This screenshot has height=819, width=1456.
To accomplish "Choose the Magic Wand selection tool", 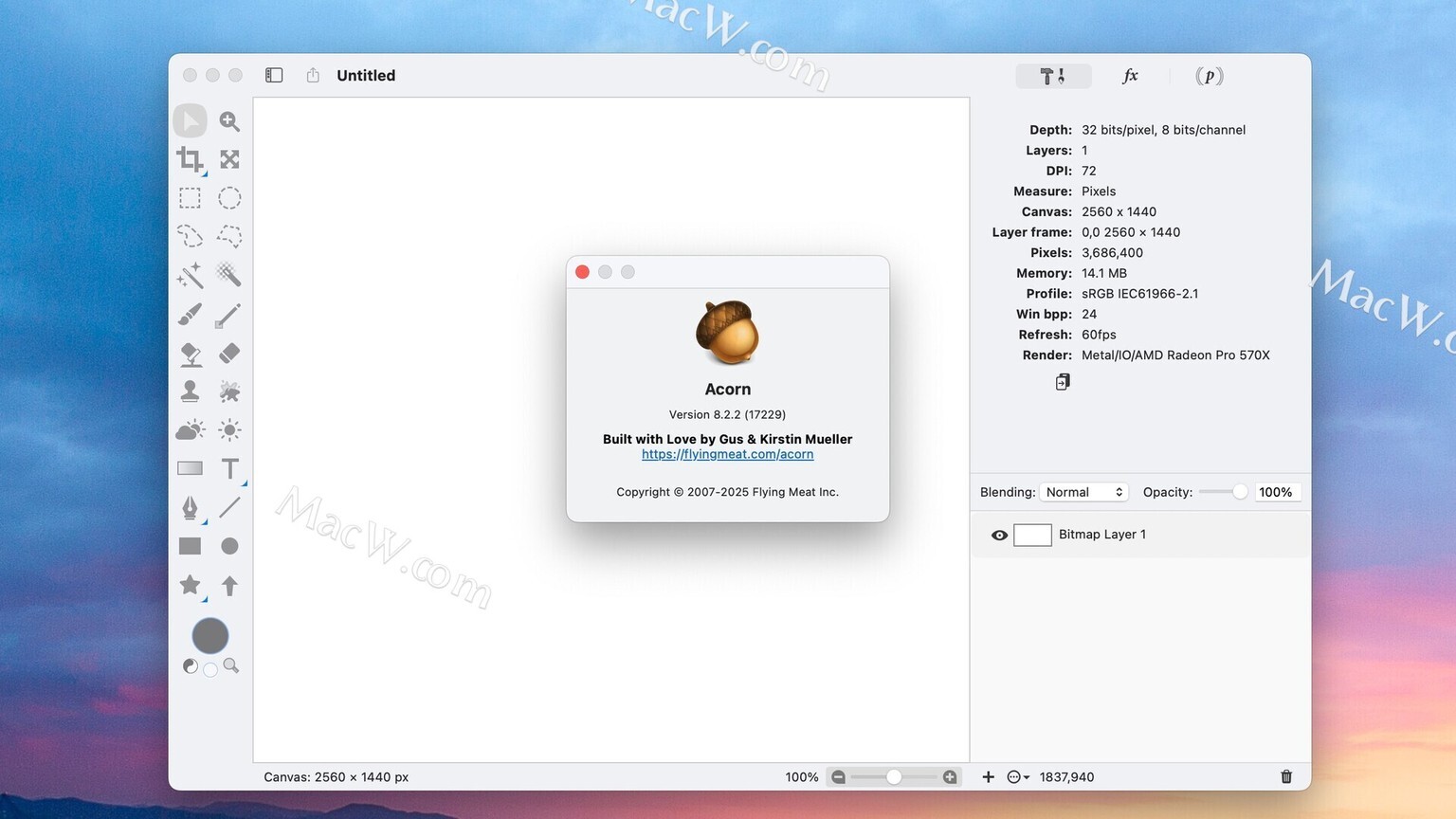I will pyautogui.click(x=190, y=275).
